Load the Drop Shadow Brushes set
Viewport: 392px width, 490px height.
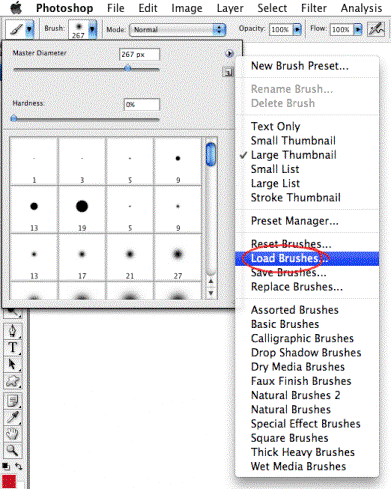[x=307, y=353]
